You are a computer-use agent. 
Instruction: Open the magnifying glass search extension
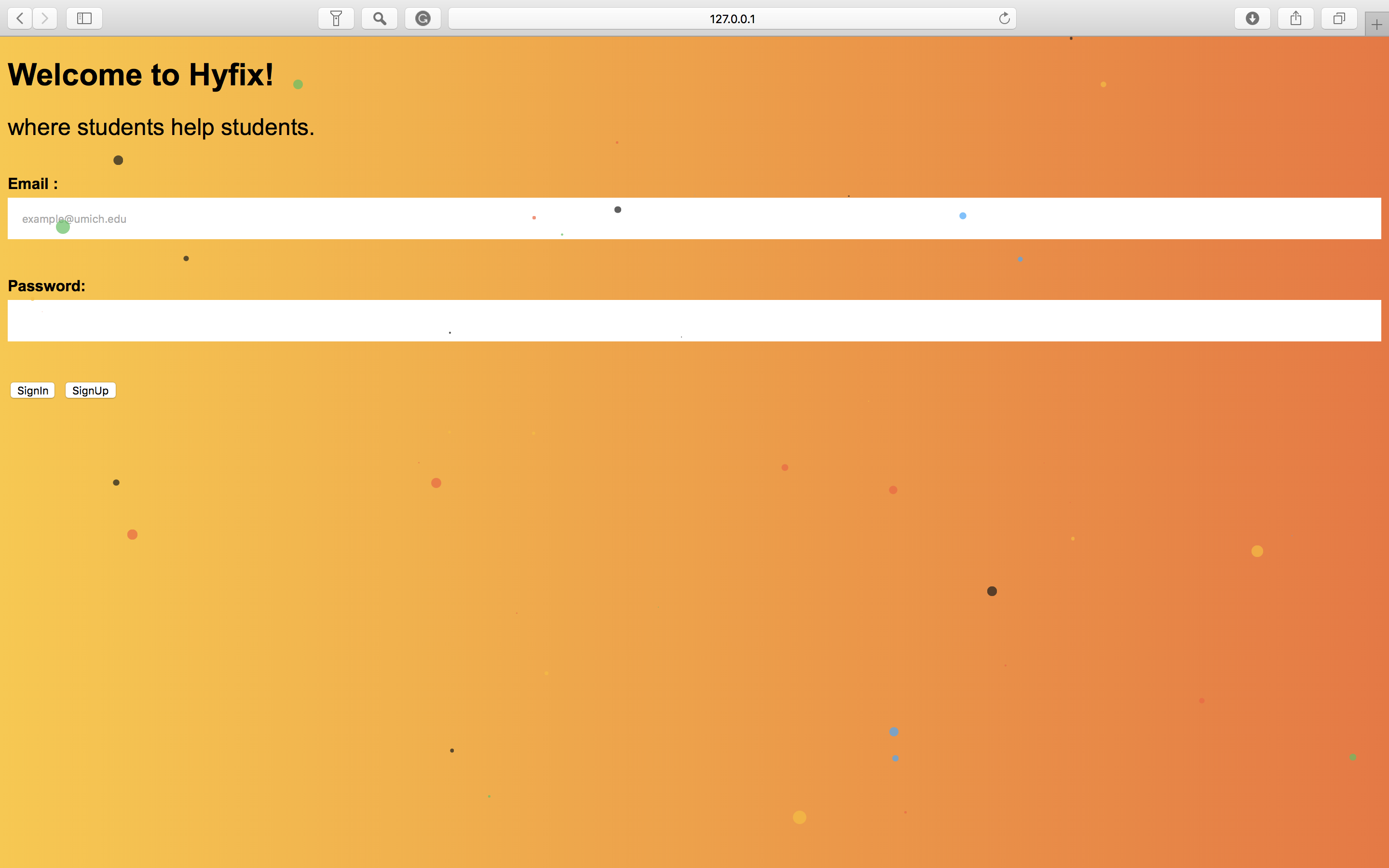tap(380, 18)
